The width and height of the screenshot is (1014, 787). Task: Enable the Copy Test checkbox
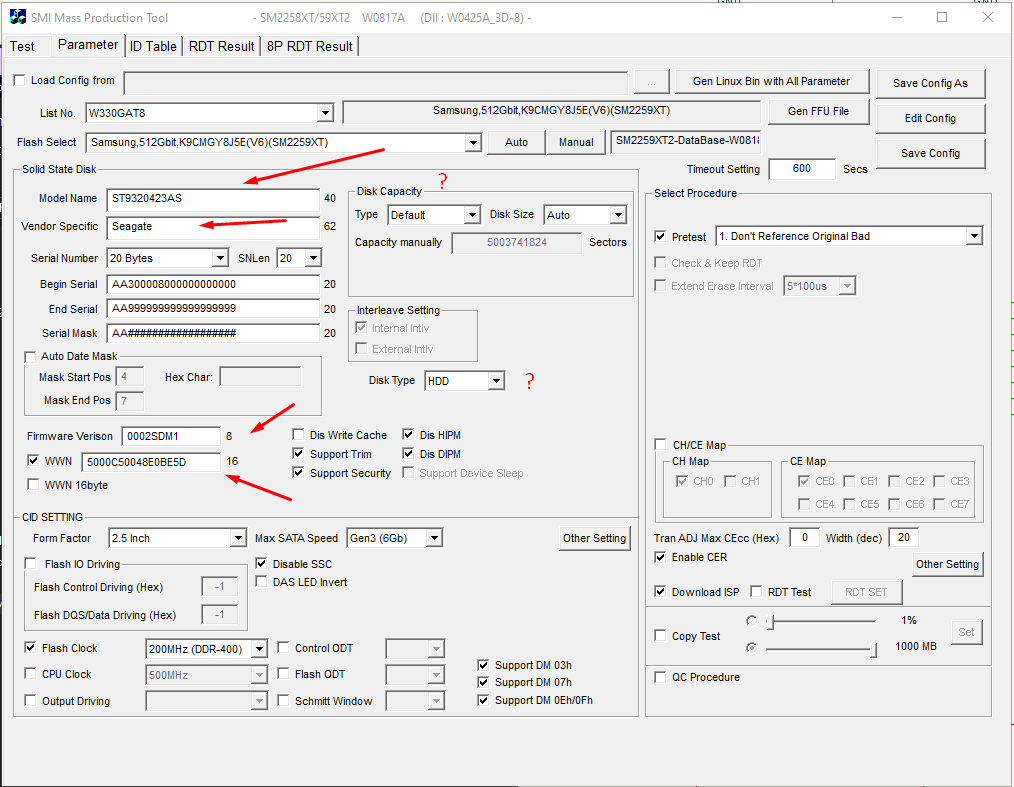(x=660, y=634)
